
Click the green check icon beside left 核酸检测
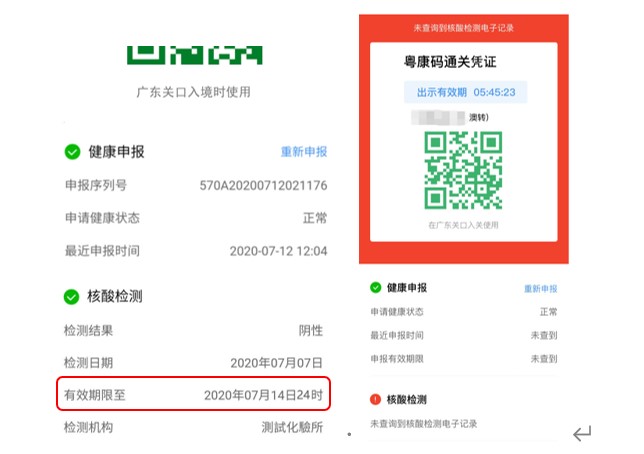pos(71,297)
